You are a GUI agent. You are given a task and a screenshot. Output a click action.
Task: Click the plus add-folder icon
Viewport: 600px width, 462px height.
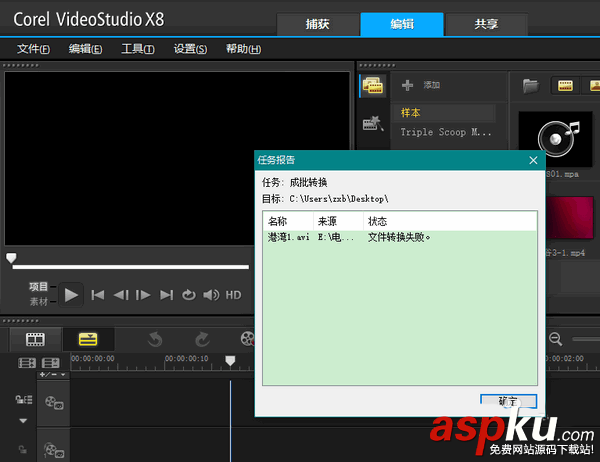[408, 85]
